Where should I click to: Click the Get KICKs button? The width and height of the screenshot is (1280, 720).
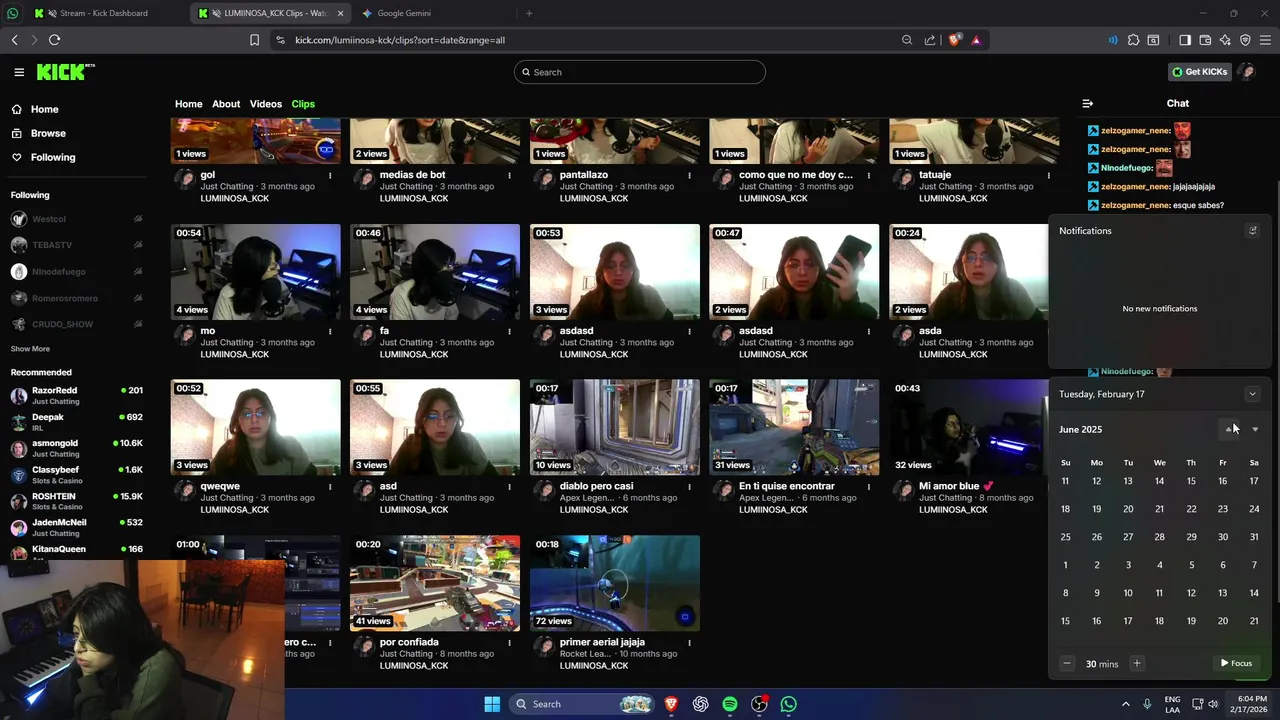(x=1198, y=72)
